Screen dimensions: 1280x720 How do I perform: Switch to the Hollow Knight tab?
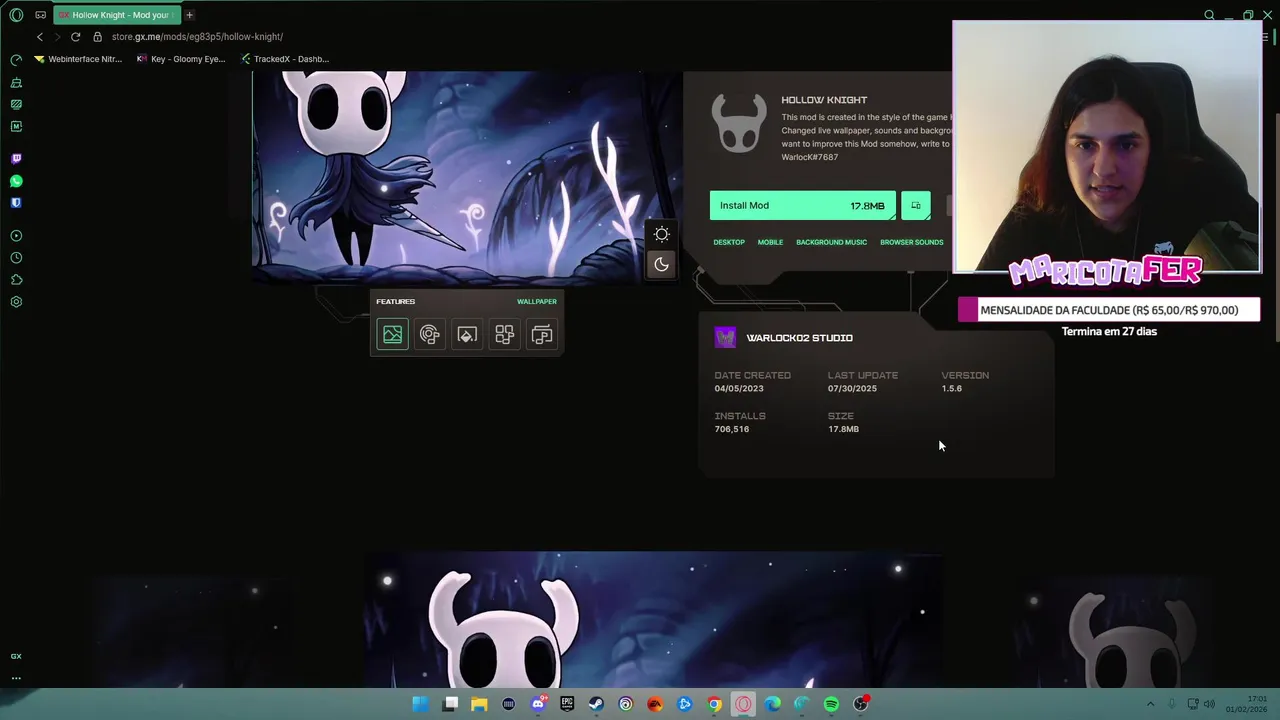117,15
